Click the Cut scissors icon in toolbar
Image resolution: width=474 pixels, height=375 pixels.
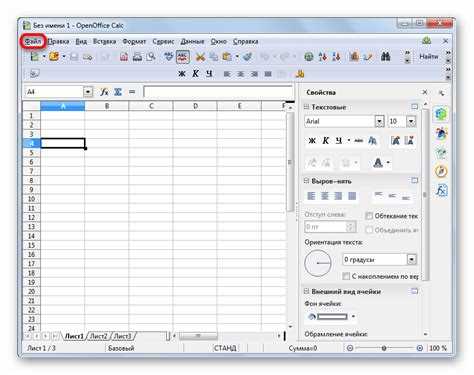[200, 57]
